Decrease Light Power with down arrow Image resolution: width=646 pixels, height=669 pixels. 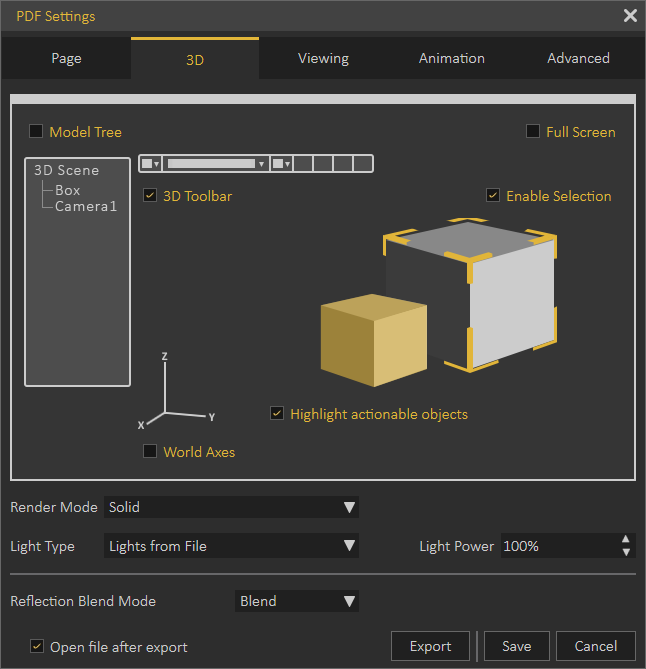626,552
